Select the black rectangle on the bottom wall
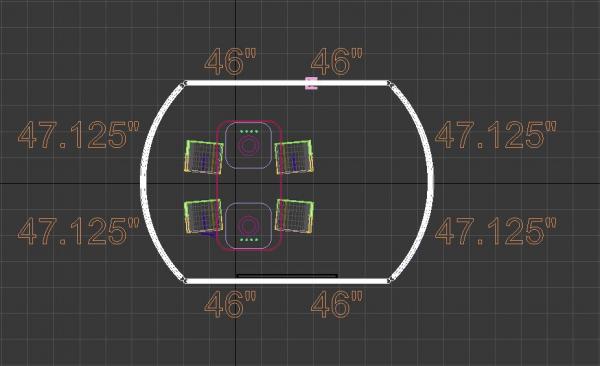 point(287,276)
